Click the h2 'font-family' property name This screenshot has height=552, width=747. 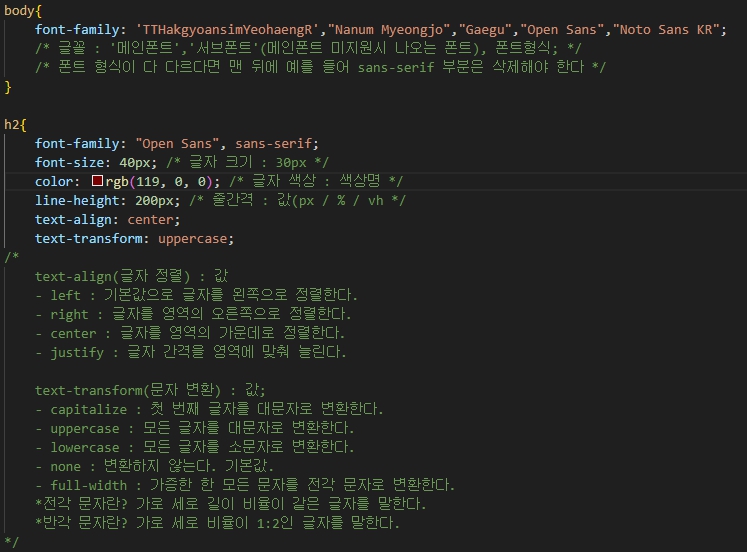[x=77, y=143]
